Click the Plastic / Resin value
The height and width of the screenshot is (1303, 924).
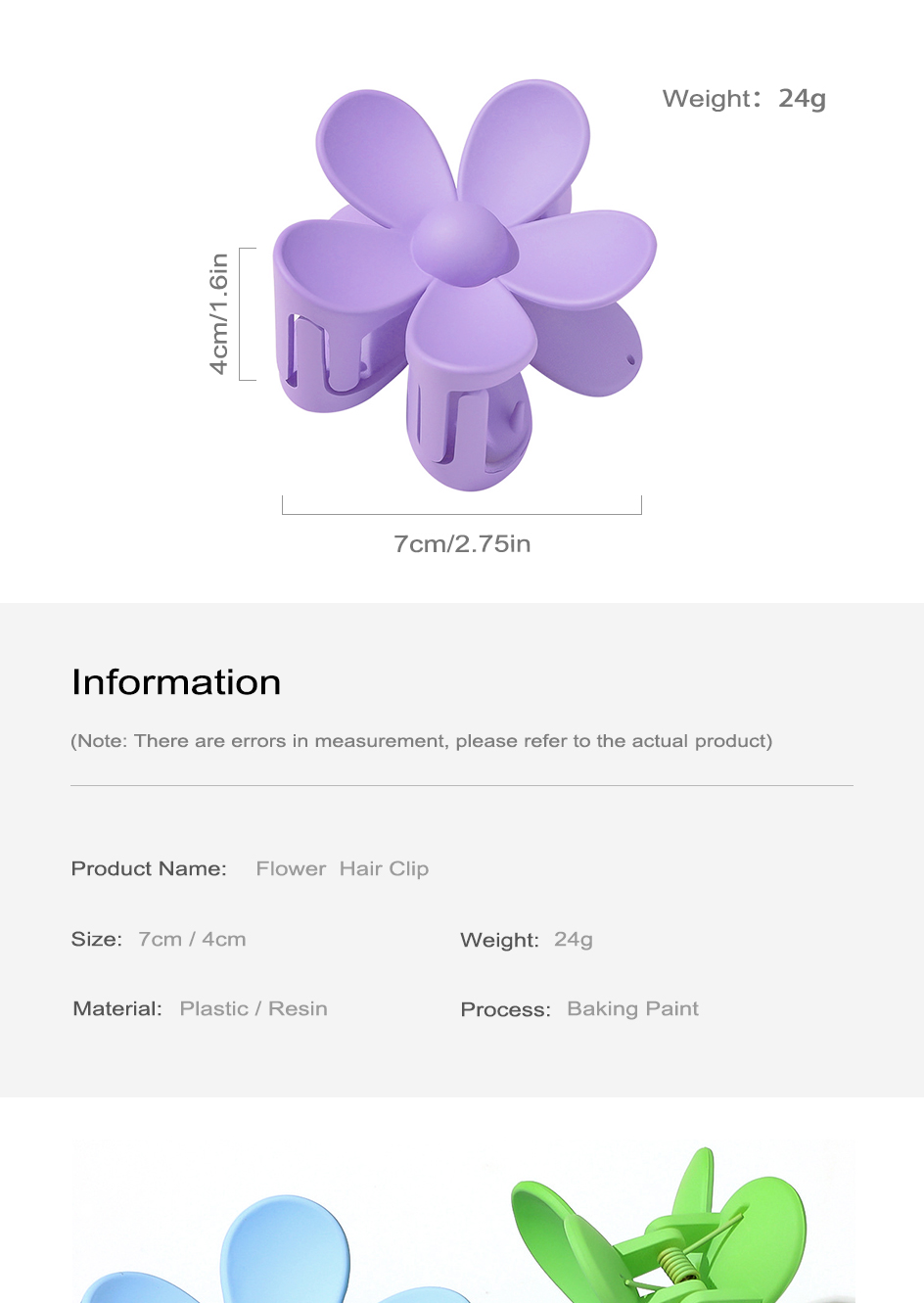click(254, 1009)
